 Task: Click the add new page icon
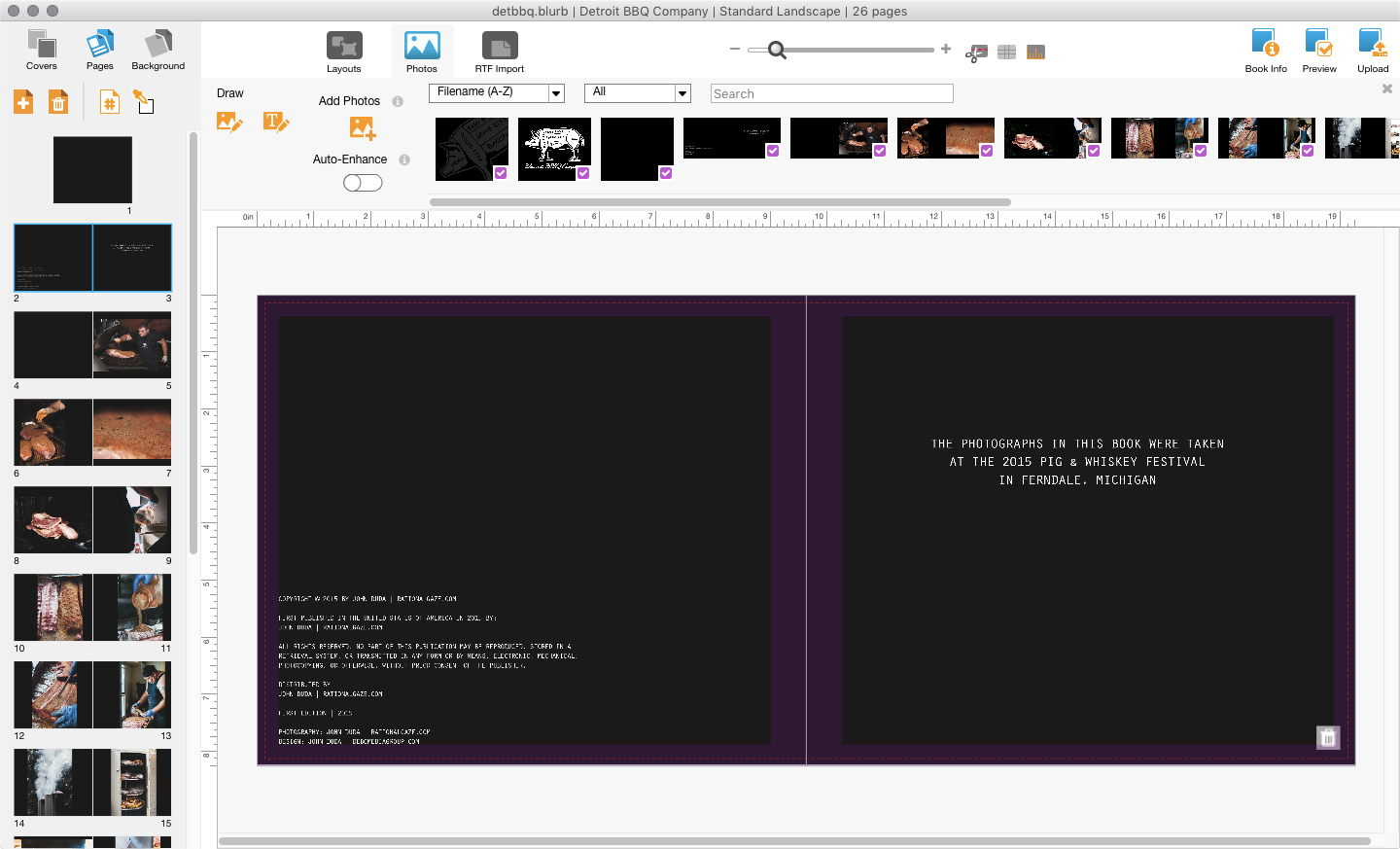tap(23, 102)
